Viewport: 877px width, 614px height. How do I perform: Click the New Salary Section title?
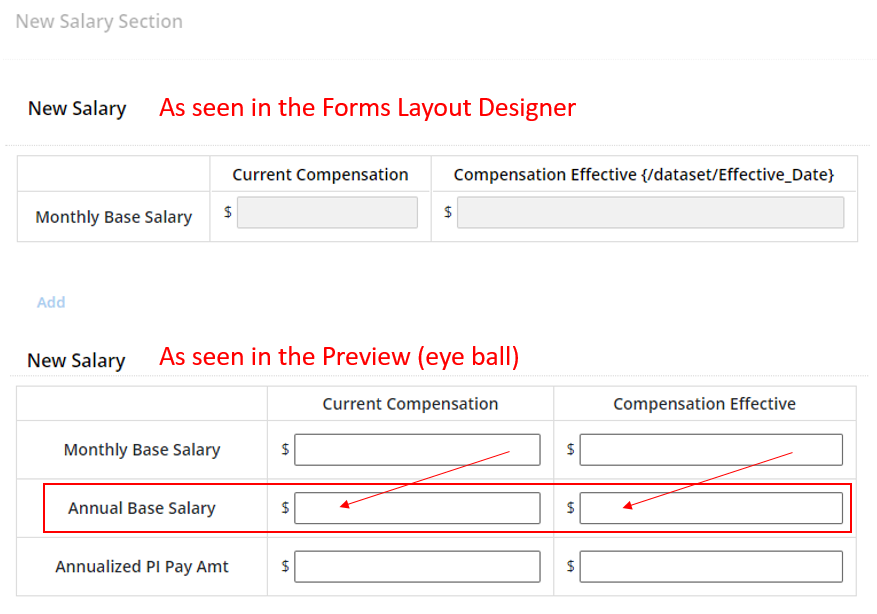(99, 21)
